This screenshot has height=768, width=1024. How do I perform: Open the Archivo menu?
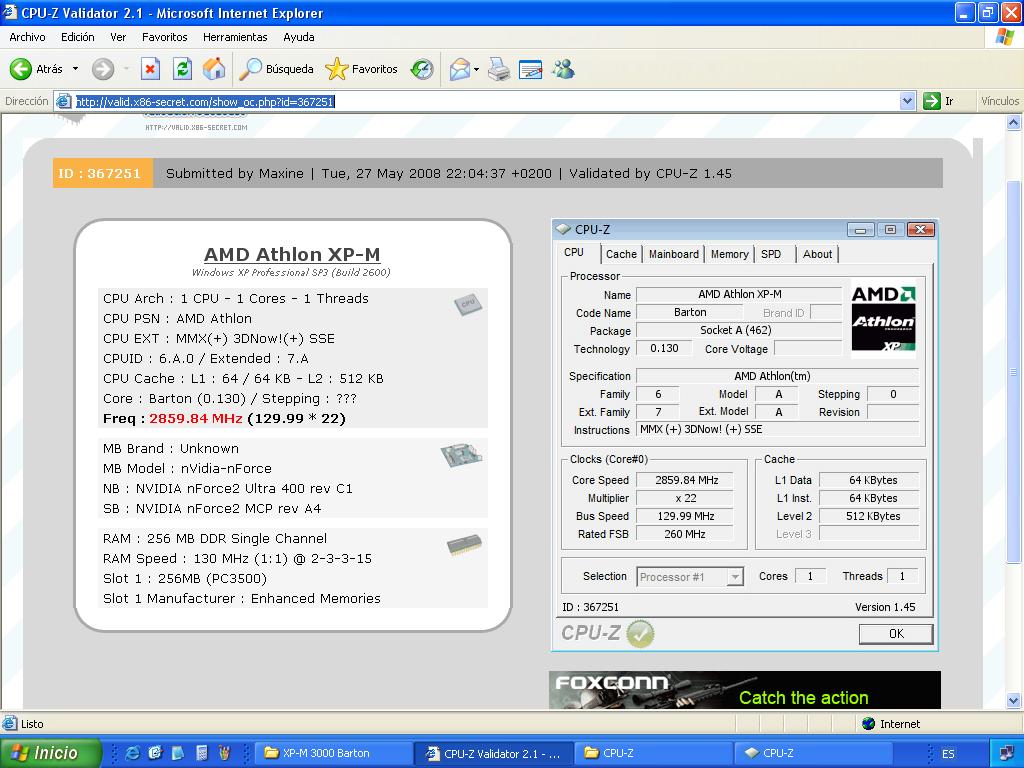coord(27,37)
